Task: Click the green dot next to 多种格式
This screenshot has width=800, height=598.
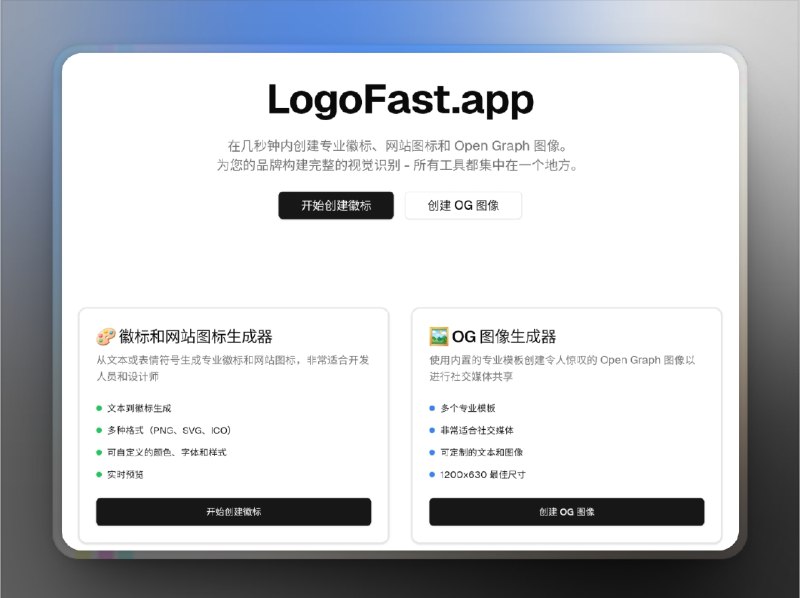Action: click(100, 431)
